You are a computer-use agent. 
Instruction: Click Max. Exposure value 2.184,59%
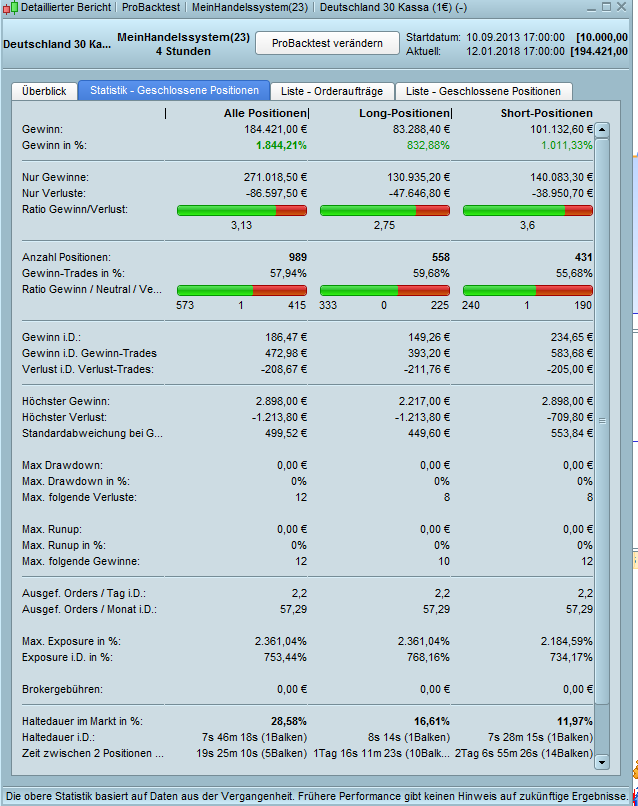pyautogui.click(x=567, y=641)
